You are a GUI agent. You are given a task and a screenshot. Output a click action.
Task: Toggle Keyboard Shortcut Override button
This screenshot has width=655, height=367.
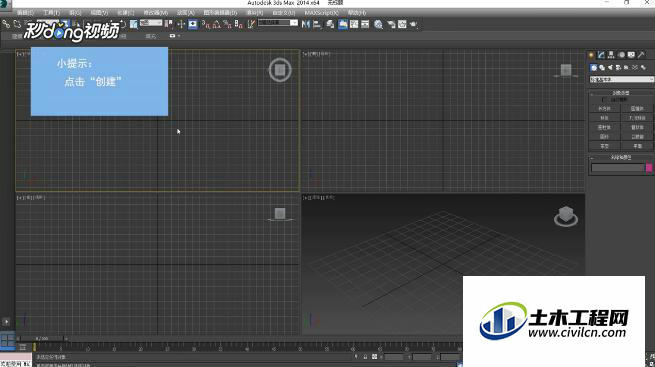click(193, 24)
